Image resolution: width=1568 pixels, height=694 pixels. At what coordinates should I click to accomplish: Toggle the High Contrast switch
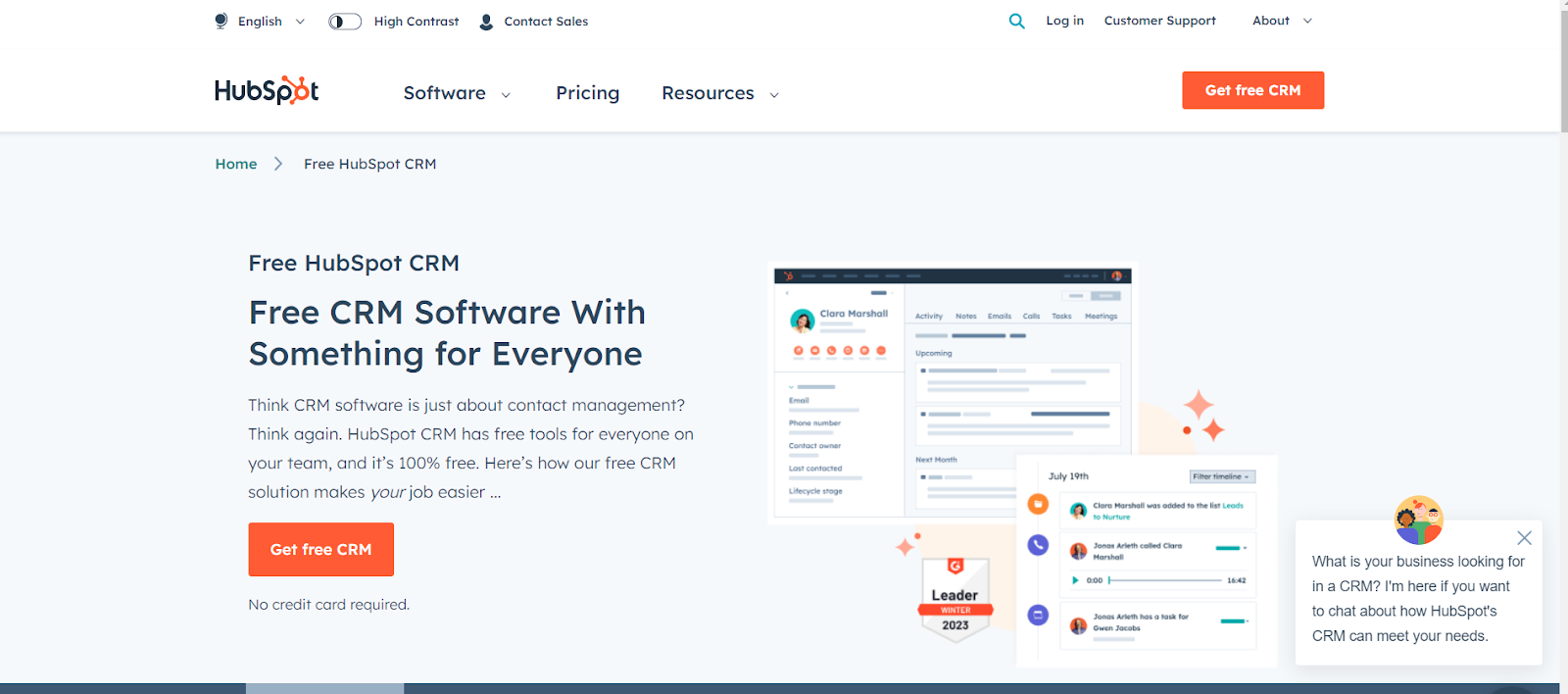coord(345,22)
